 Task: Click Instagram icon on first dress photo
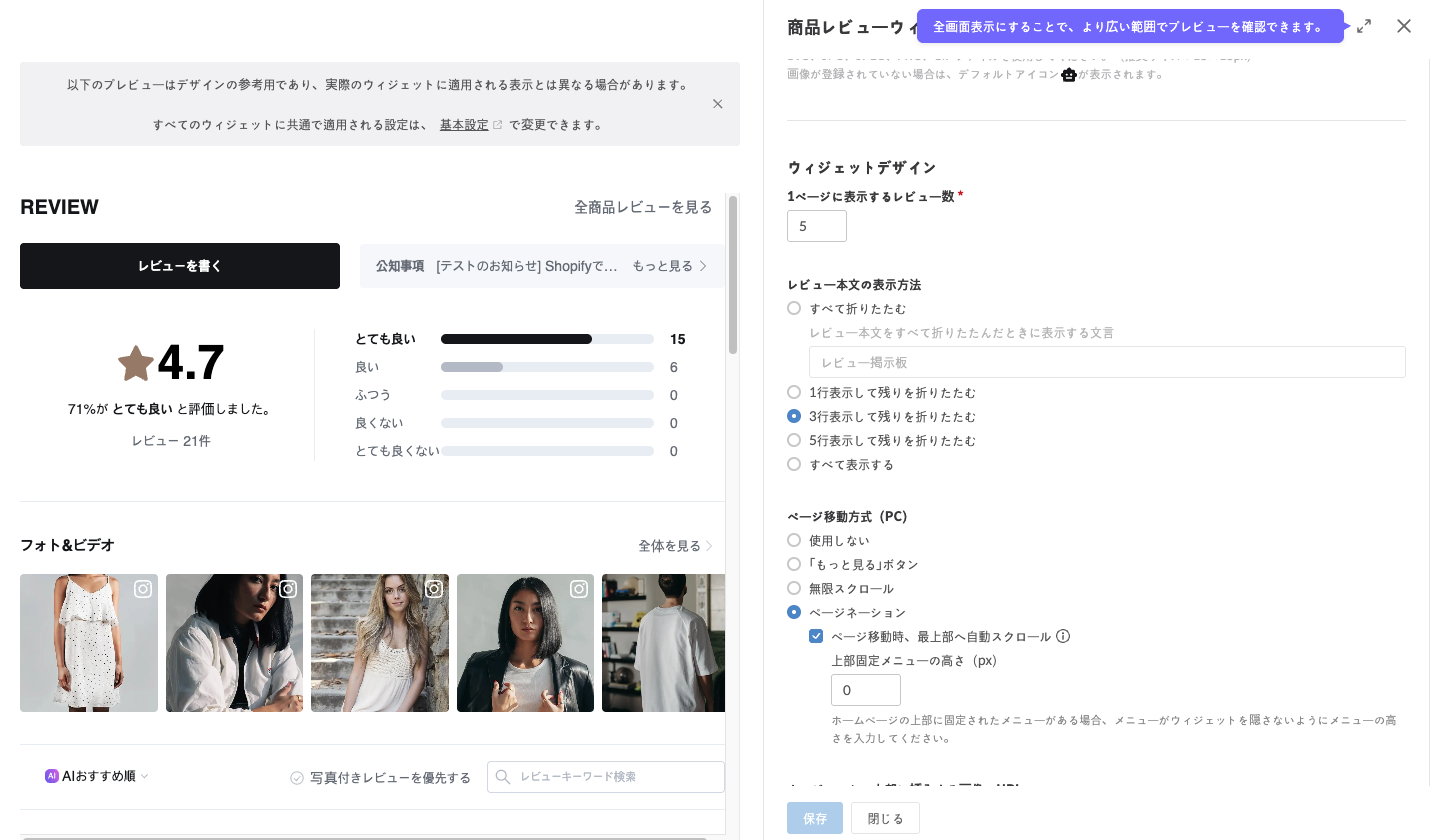click(143, 589)
